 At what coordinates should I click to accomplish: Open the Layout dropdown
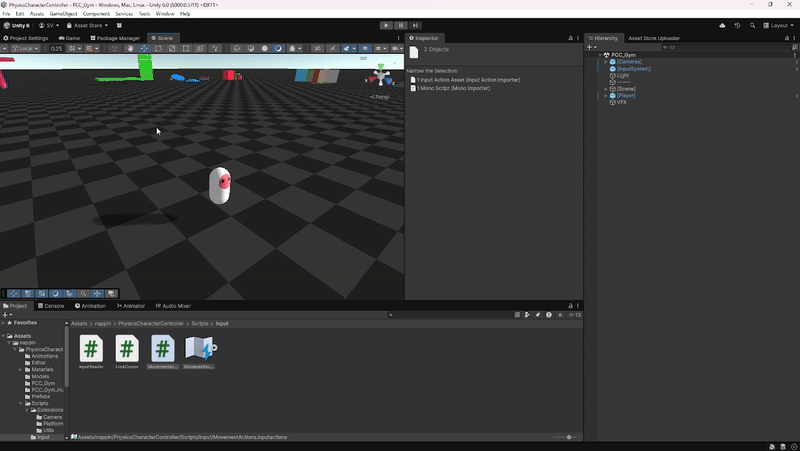pos(778,25)
